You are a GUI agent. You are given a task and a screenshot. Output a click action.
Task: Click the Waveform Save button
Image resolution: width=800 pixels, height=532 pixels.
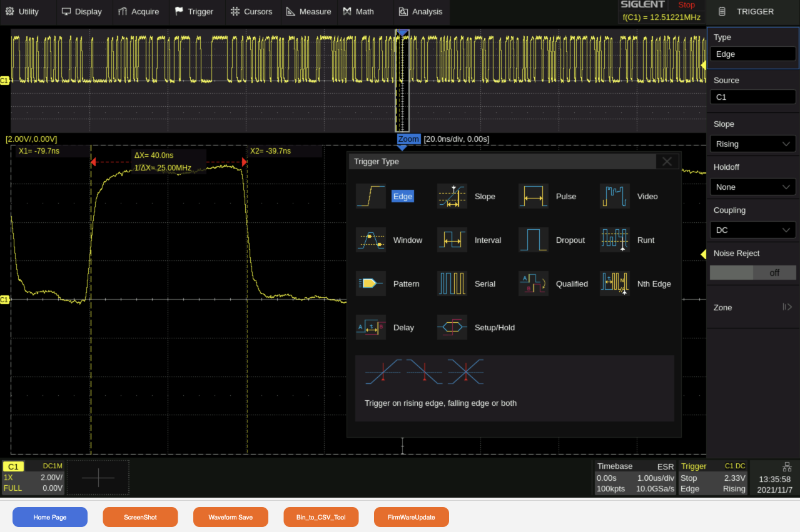(x=231, y=517)
